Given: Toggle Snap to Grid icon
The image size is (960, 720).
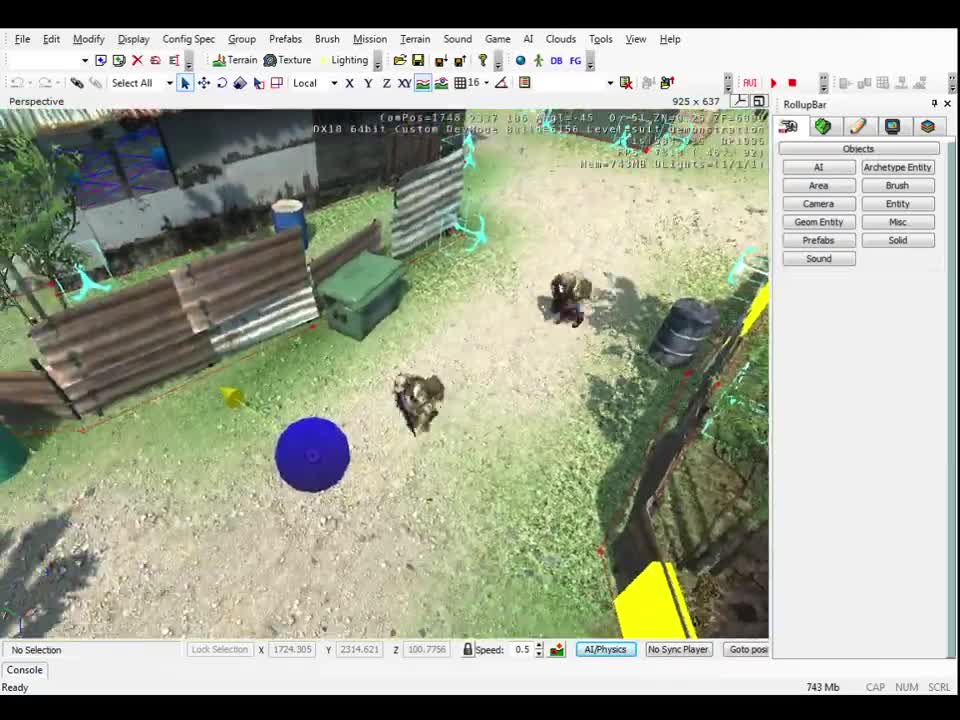Looking at the screenshot, I should [x=460, y=83].
